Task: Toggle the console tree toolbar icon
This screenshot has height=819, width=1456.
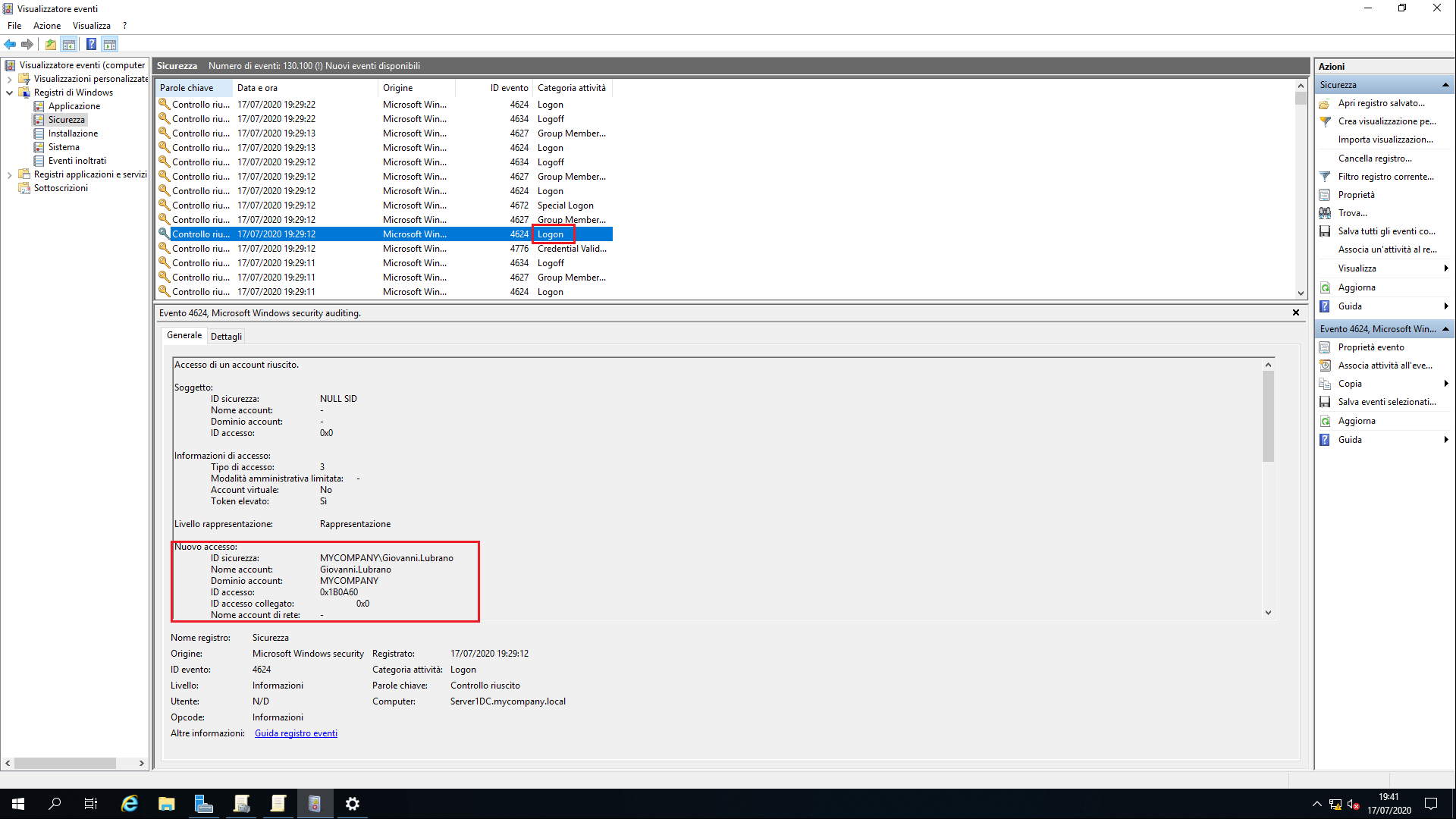Action: (69, 44)
